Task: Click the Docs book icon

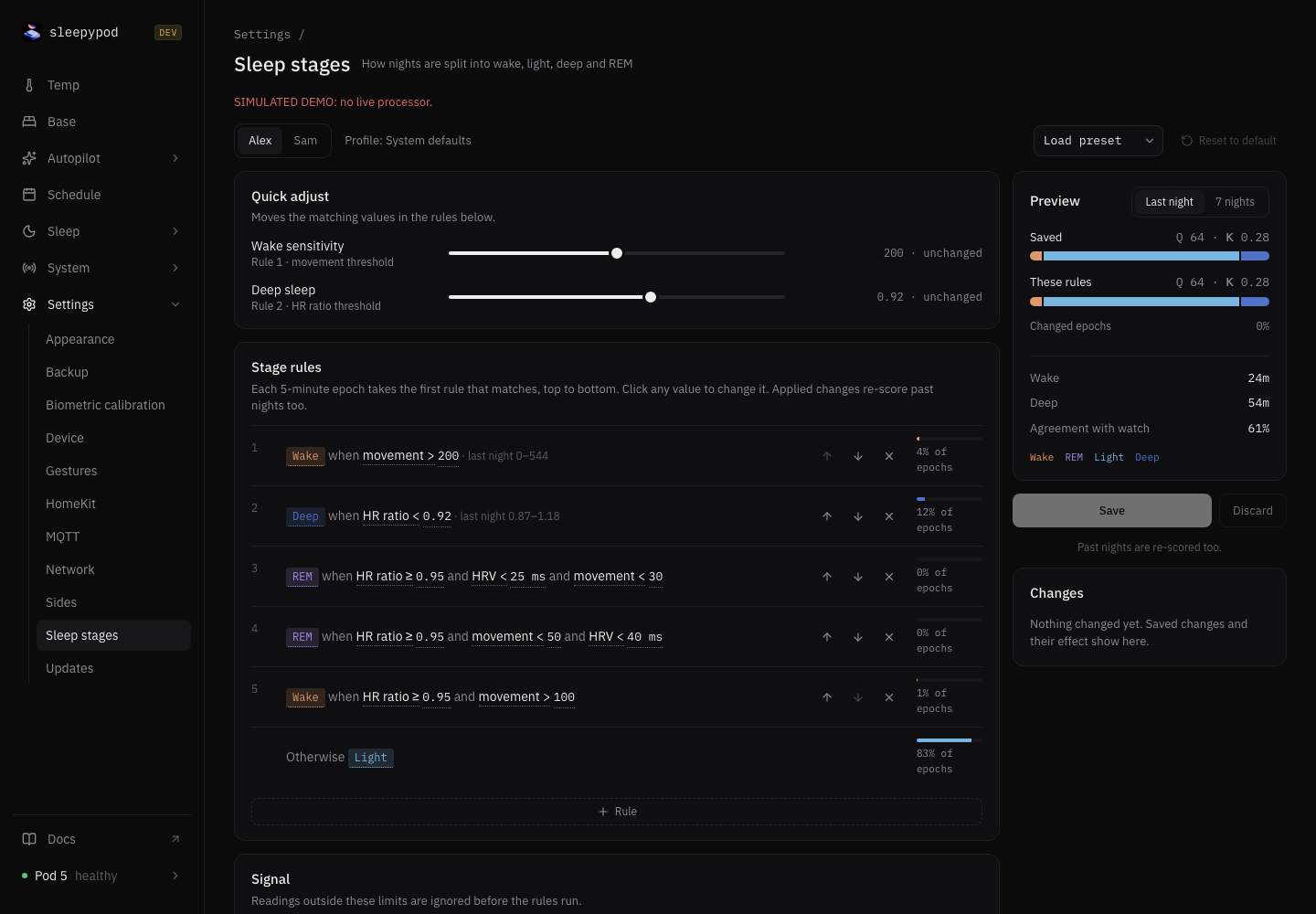Action: 29,839
